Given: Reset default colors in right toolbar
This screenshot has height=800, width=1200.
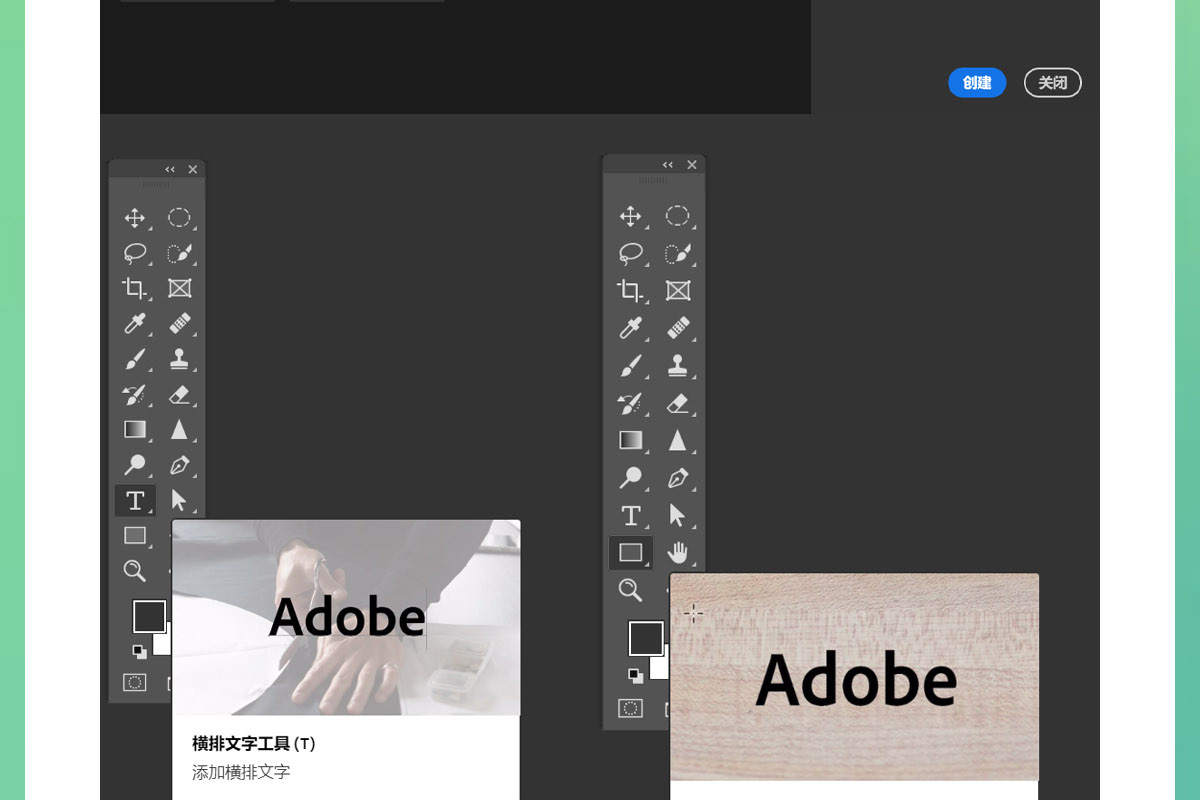Looking at the screenshot, I should pyautogui.click(x=634, y=674).
